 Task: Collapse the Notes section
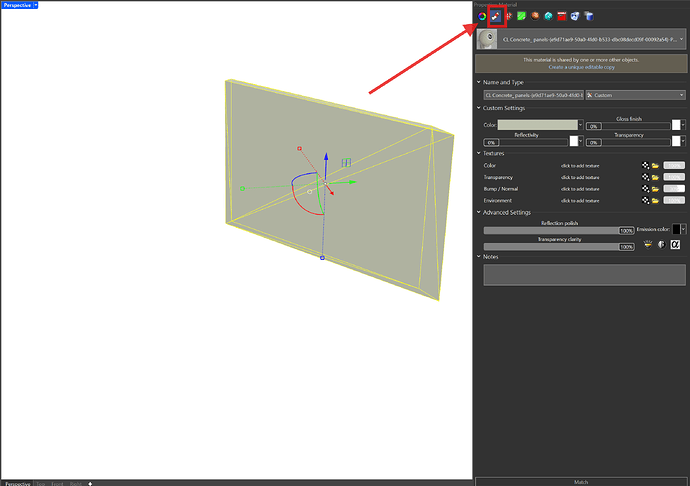(x=479, y=257)
